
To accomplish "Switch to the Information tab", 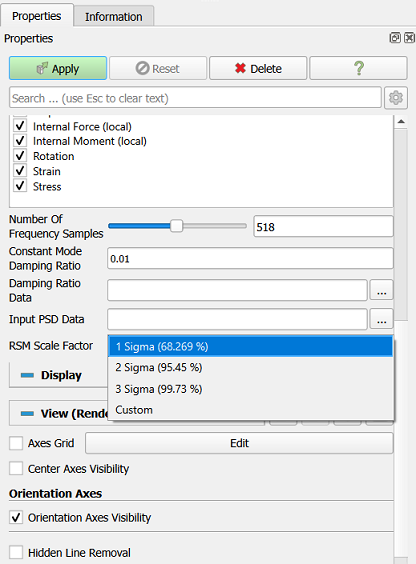I will pyautogui.click(x=114, y=17).
